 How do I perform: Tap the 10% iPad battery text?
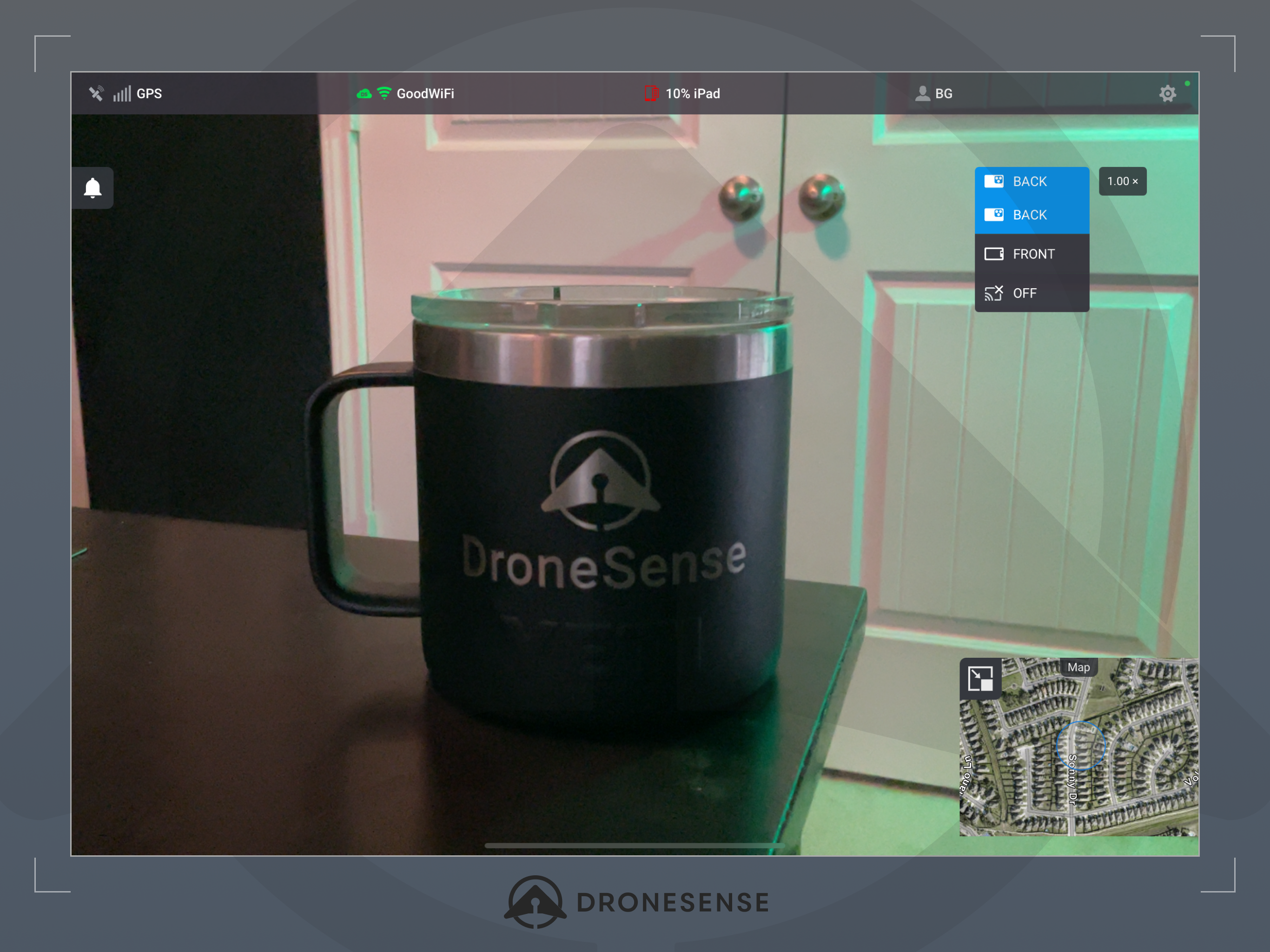tap(693, 93)
